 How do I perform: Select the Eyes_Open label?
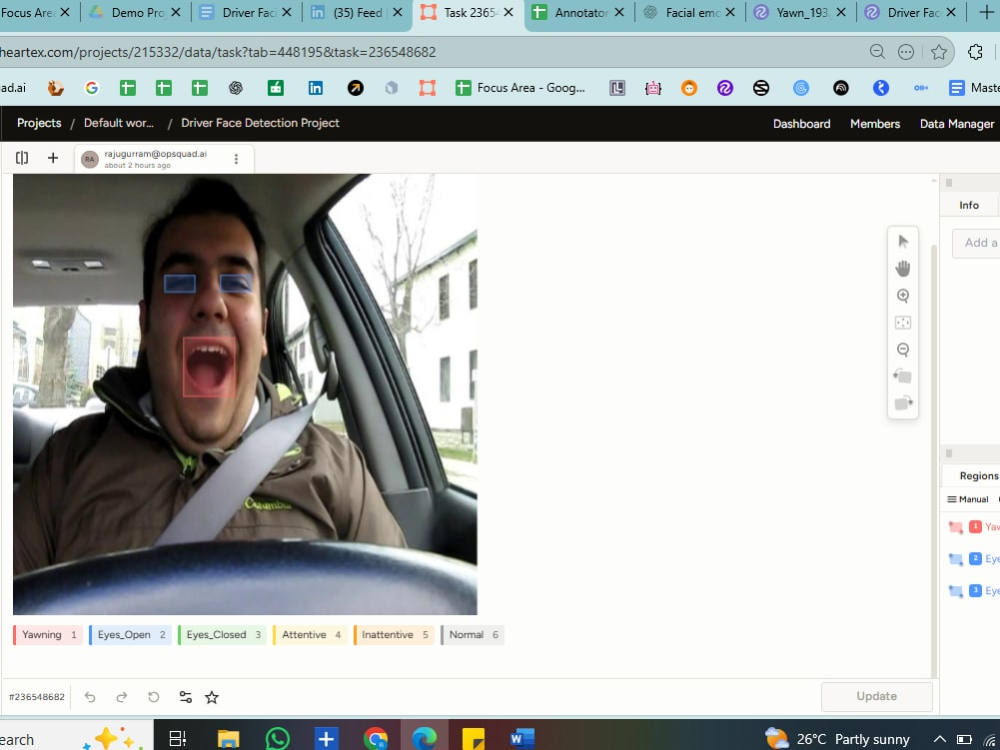[130, 635]
